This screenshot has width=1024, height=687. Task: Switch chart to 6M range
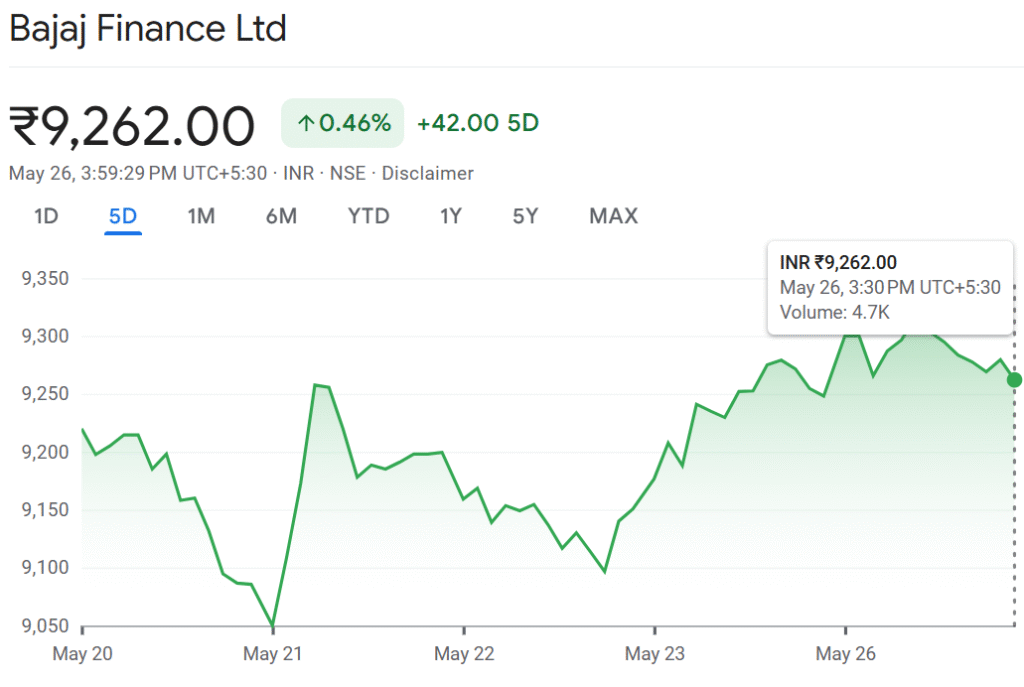(x=281, y=216)
